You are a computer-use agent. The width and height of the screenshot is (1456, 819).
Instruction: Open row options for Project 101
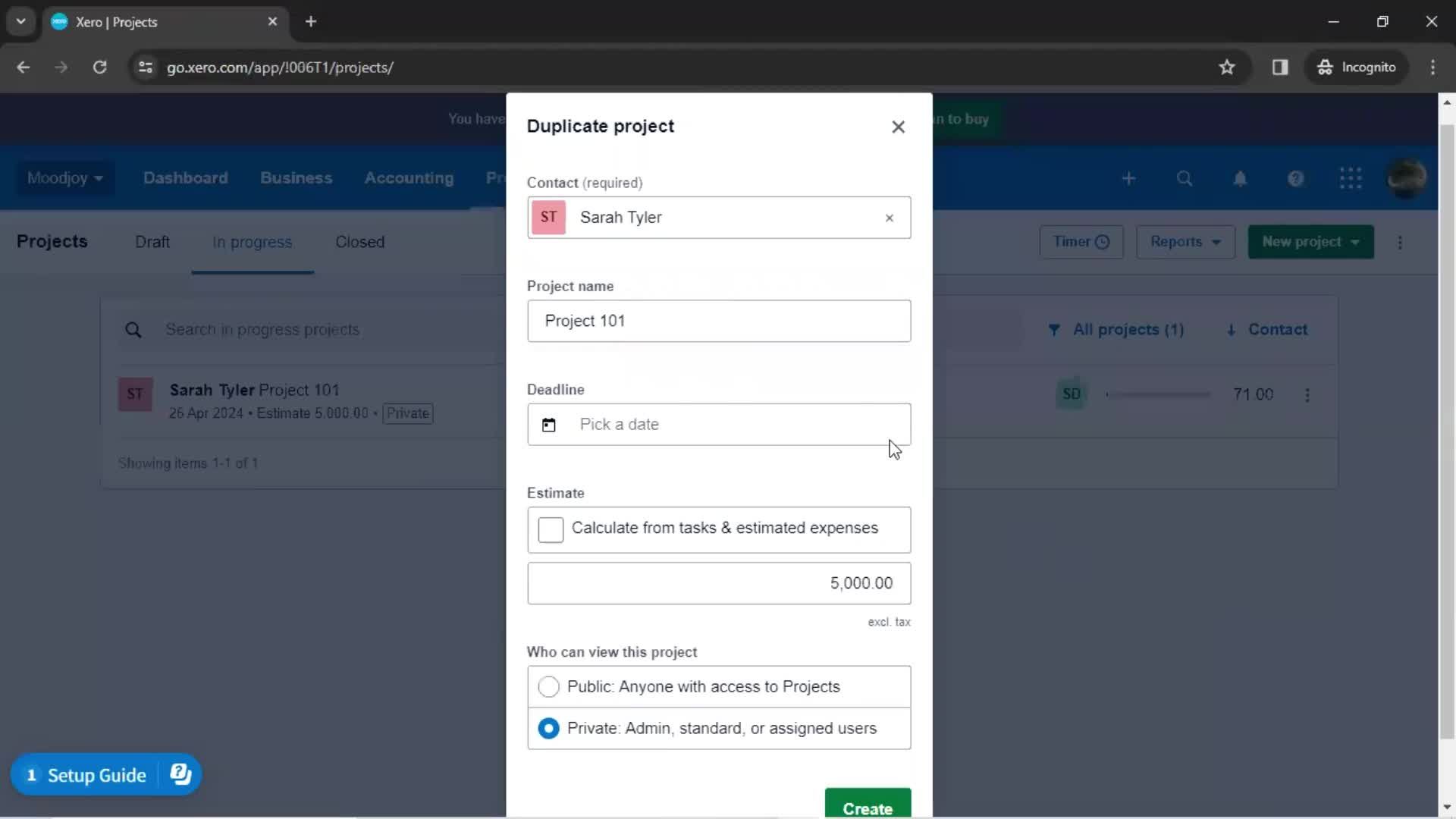pos(1307,395)
